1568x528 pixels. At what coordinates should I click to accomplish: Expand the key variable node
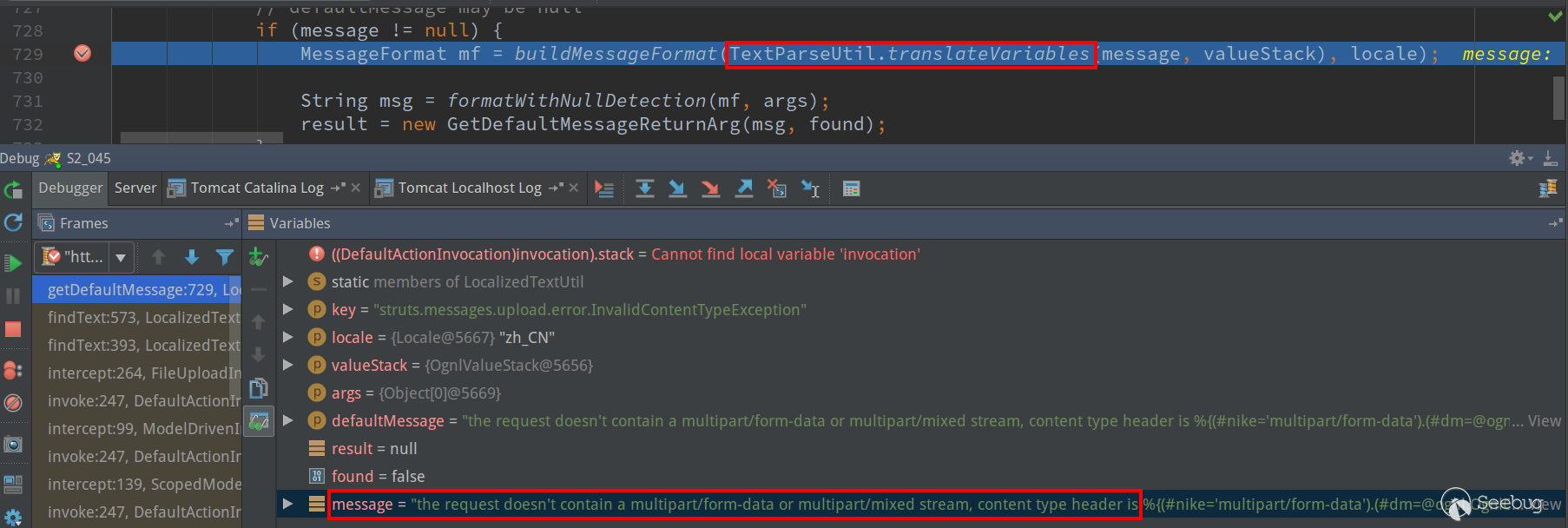288,309
